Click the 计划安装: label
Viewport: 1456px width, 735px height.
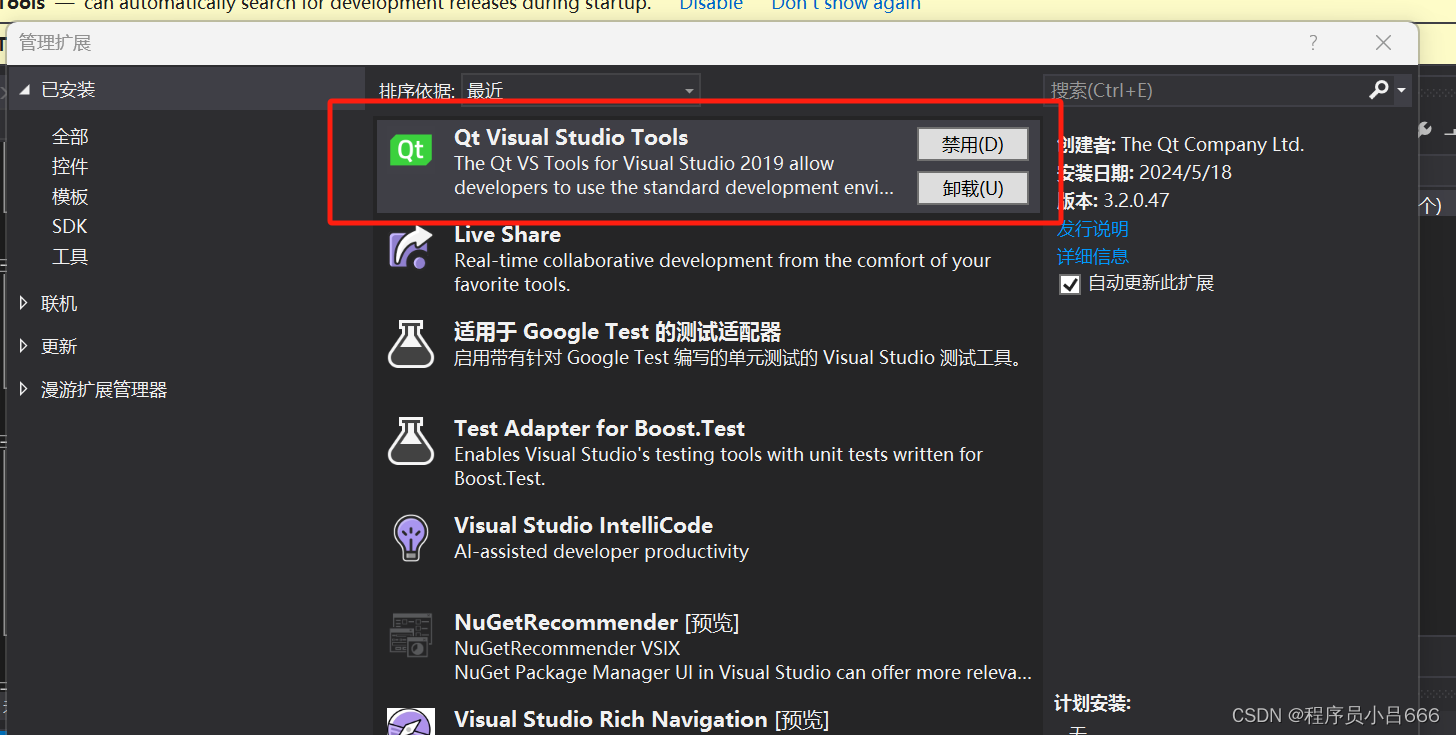coord(1092,704)
